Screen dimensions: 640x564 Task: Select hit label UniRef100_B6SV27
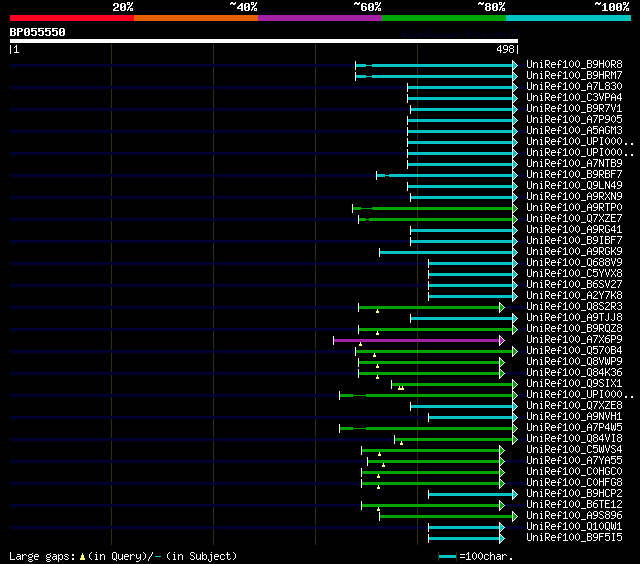574,285
